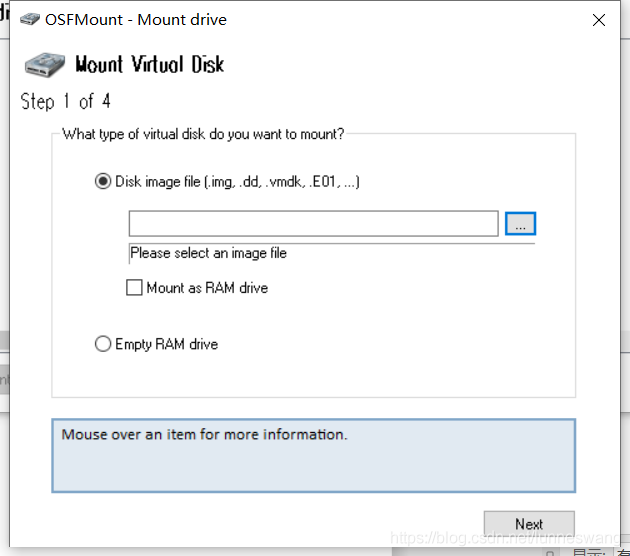Proceed with the Next button

pos(529,524)
